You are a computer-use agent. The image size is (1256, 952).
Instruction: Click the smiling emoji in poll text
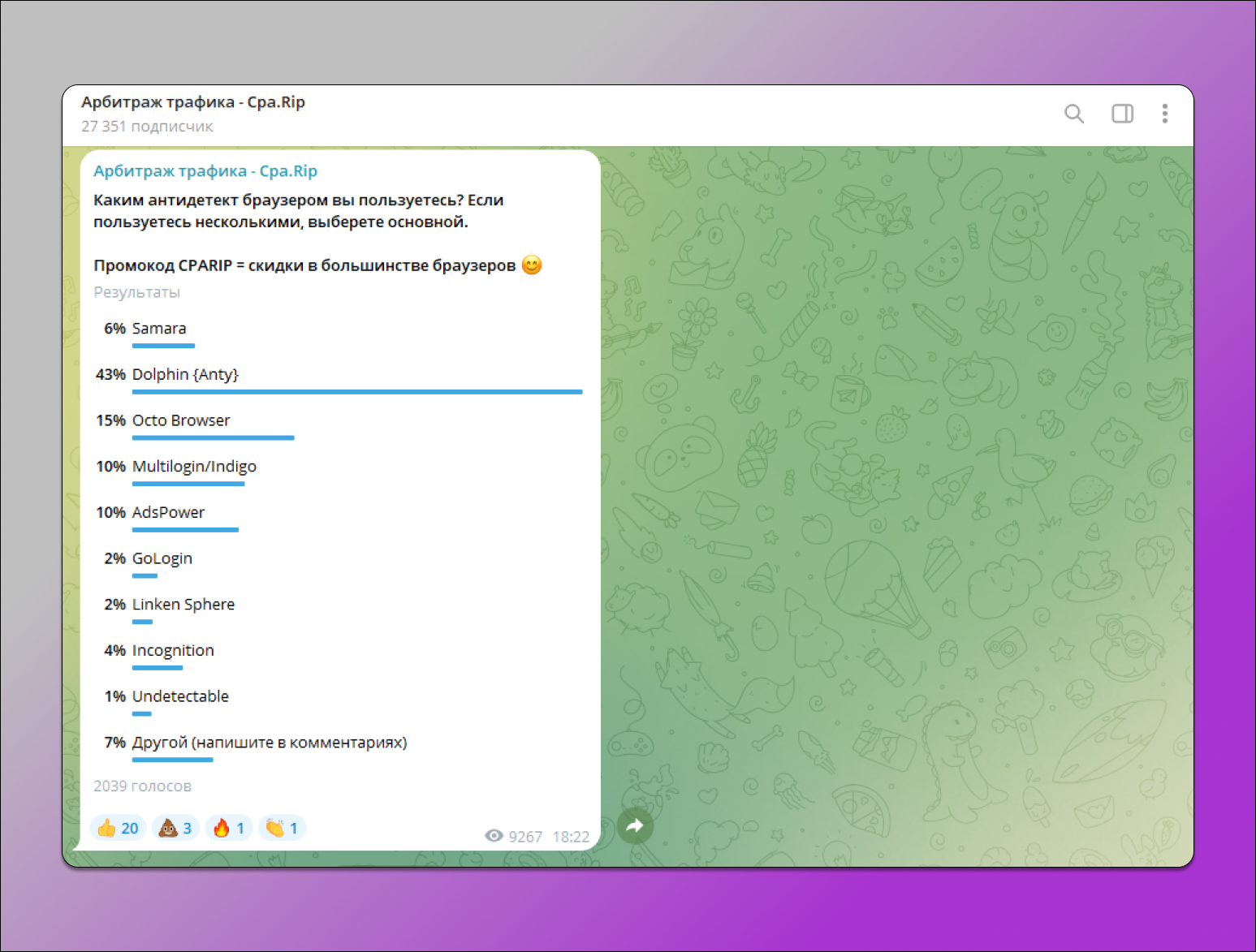532,265
